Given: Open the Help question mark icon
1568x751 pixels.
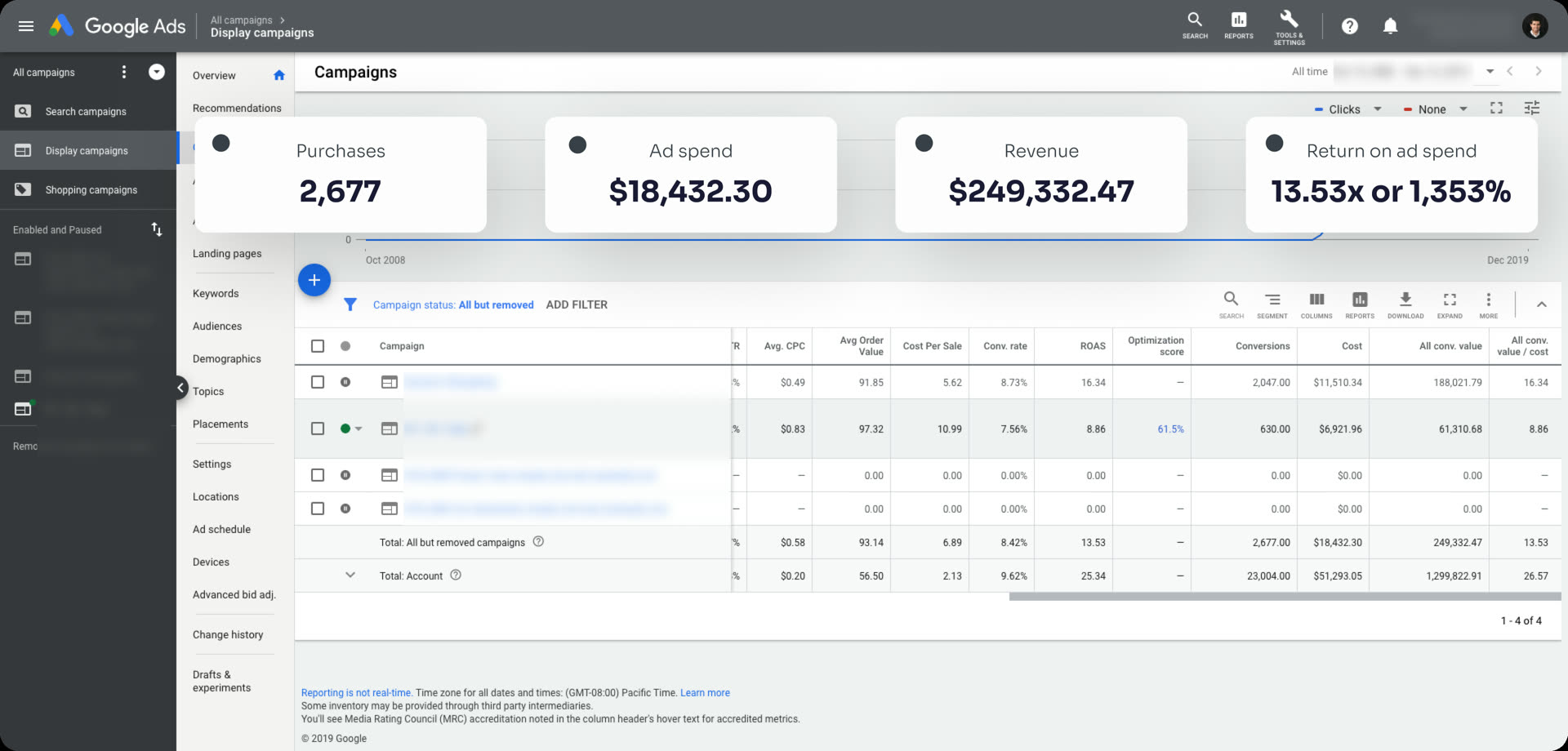Looking at the screenshot, I should pos(1349,26).
